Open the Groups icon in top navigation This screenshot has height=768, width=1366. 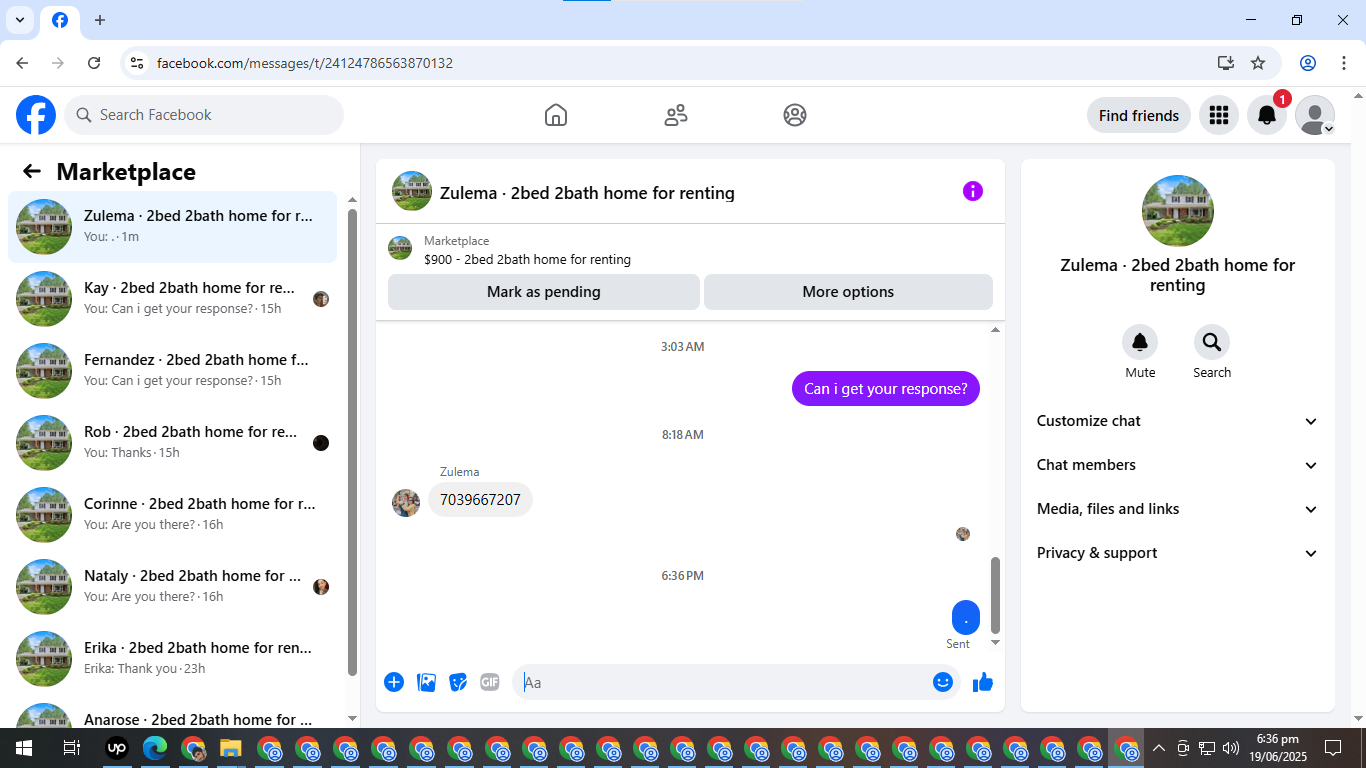point(795,115)
